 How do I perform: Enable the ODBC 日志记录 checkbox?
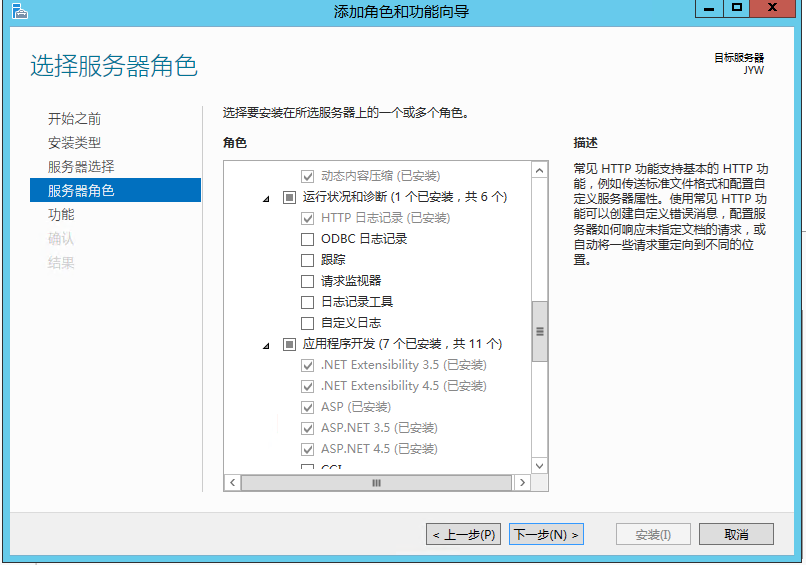[x=308, y=239]
